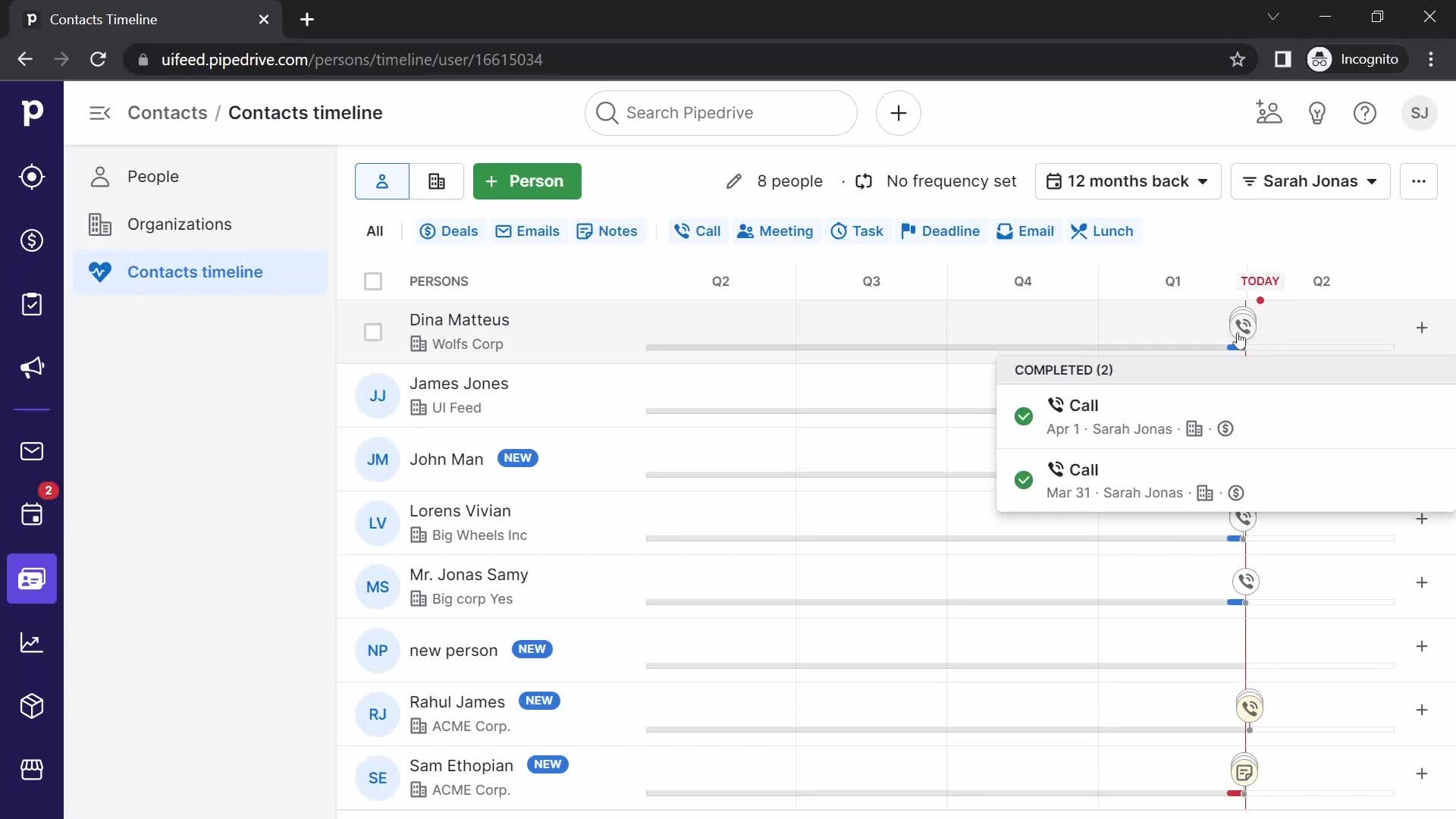This screenshot has height=819, width=1456.
Task: Select the grid view toggle icon
Action: [437, 181]
